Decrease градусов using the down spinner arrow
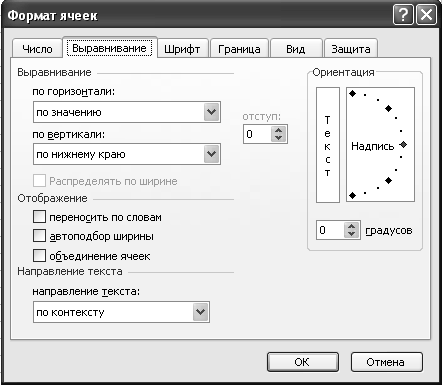 351,234
